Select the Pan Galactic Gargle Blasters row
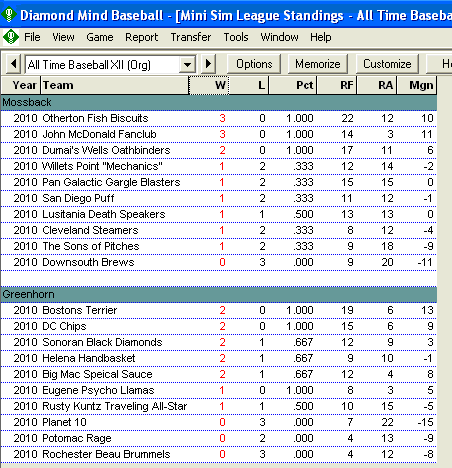The image size is (452, 468). (x=219, y=182)
